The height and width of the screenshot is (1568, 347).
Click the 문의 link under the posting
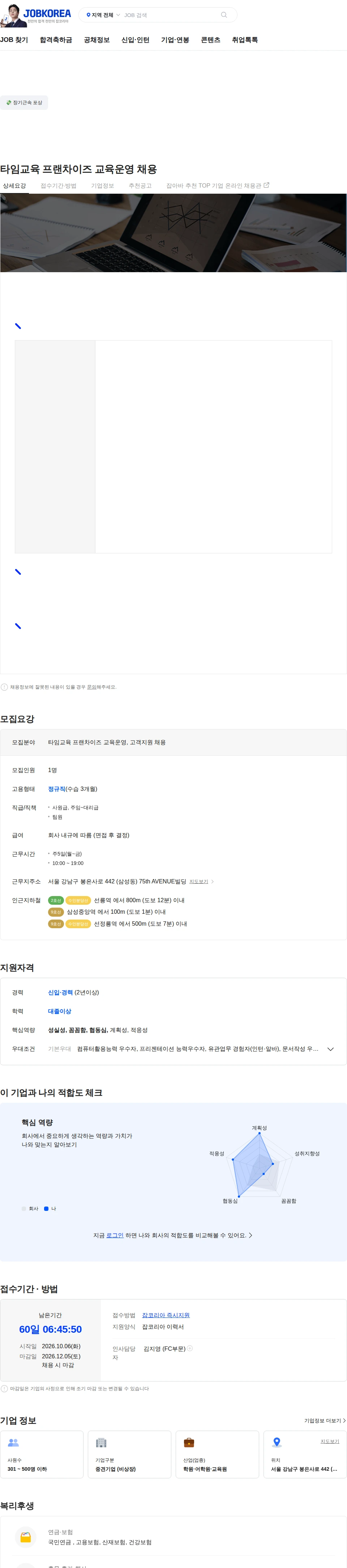(91, 687)
